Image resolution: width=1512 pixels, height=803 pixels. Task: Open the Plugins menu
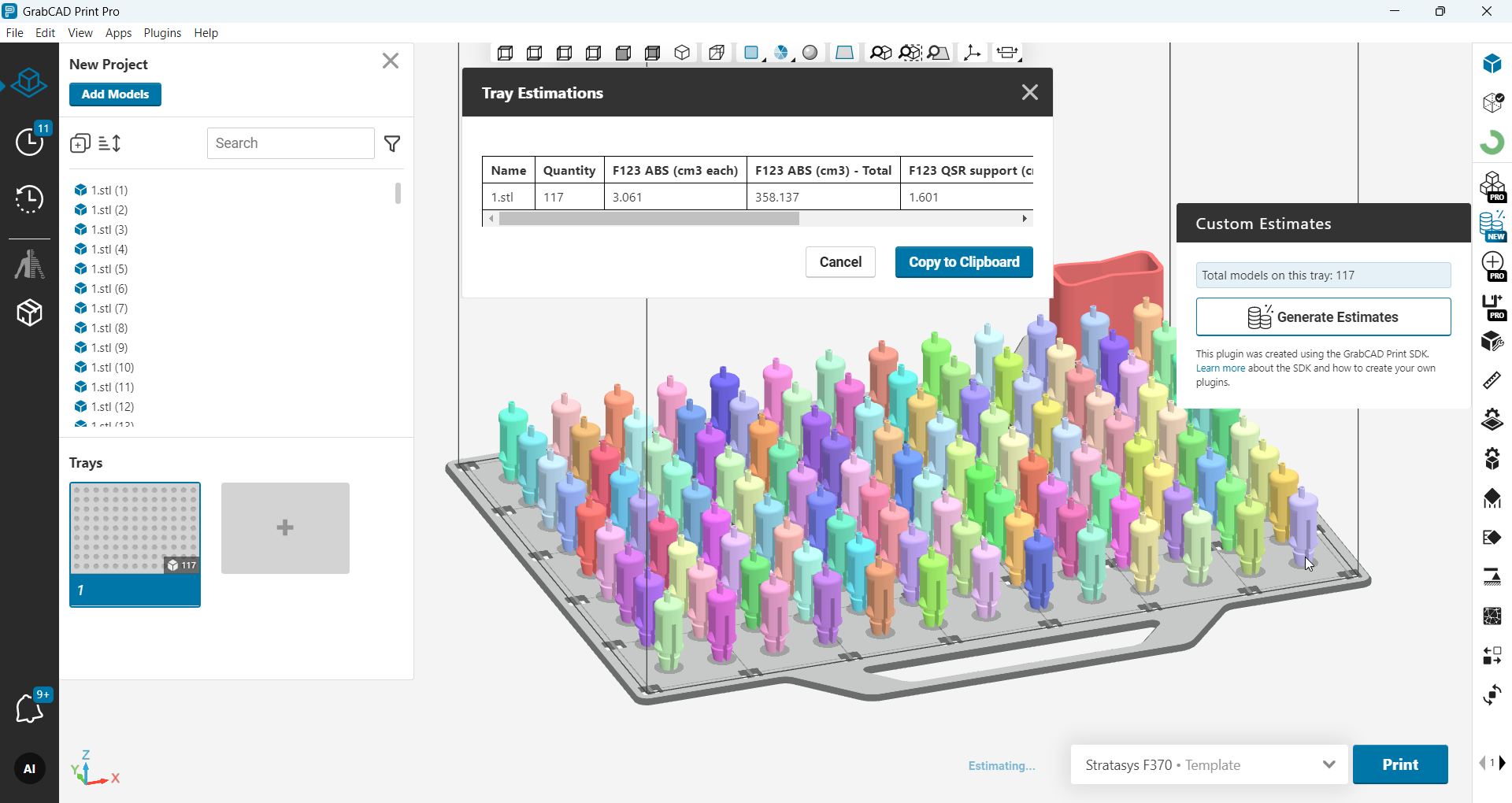(162, 33)
